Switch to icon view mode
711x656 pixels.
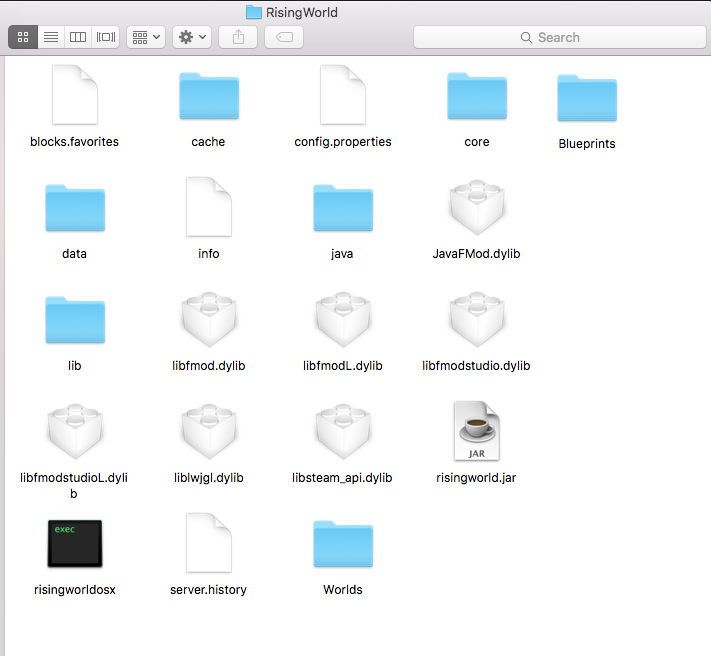coord(23,37)
